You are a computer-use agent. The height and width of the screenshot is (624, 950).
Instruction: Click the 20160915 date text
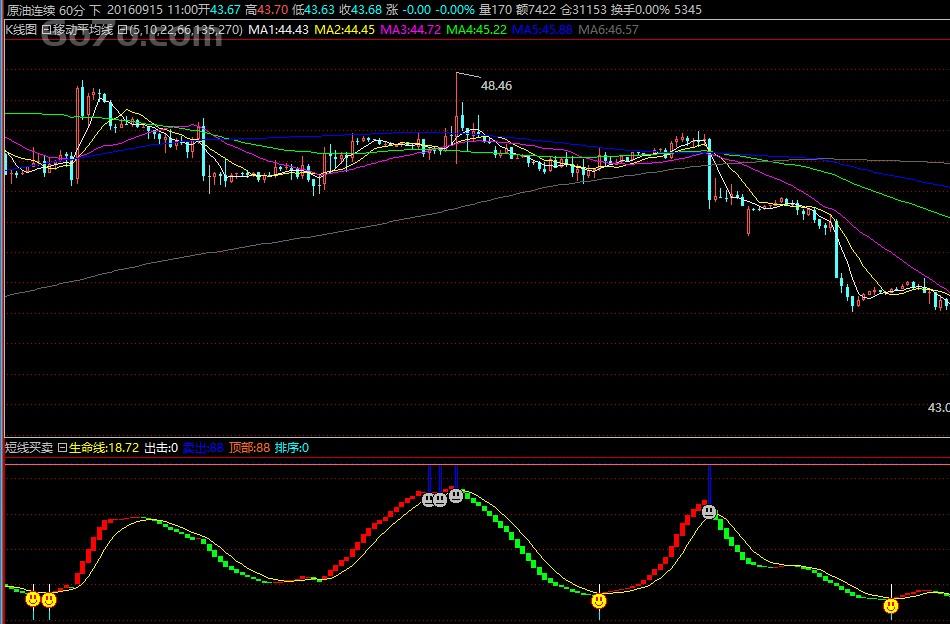click(133, 10)
